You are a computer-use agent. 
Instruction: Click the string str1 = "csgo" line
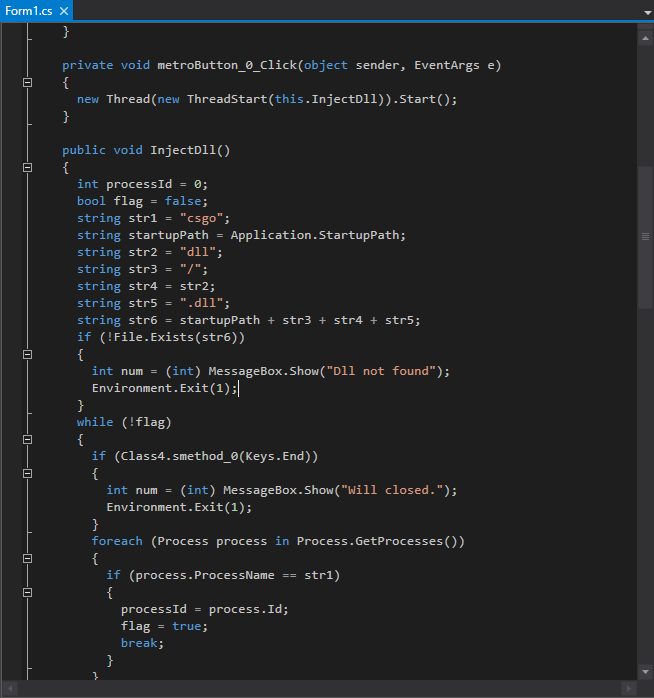coord(154,218)
